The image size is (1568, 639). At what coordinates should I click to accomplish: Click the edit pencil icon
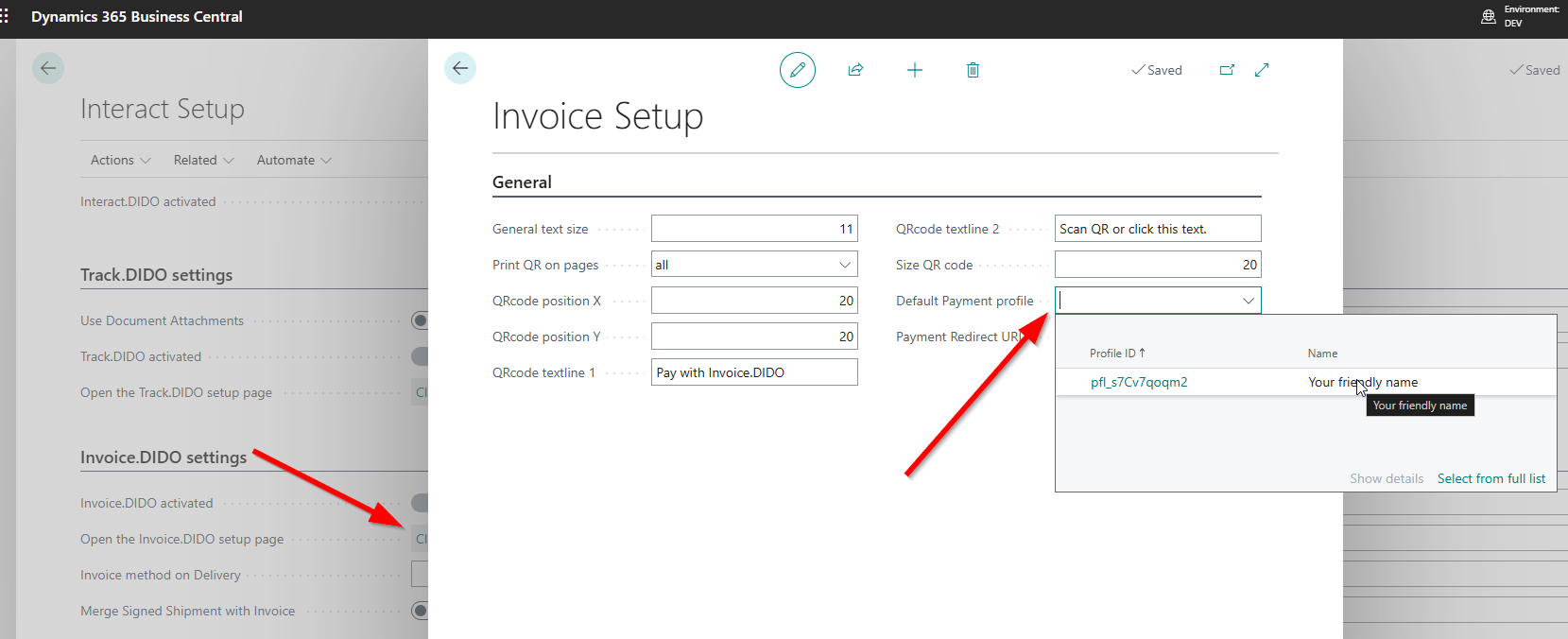pyautogui.click(x=798, y=70)
